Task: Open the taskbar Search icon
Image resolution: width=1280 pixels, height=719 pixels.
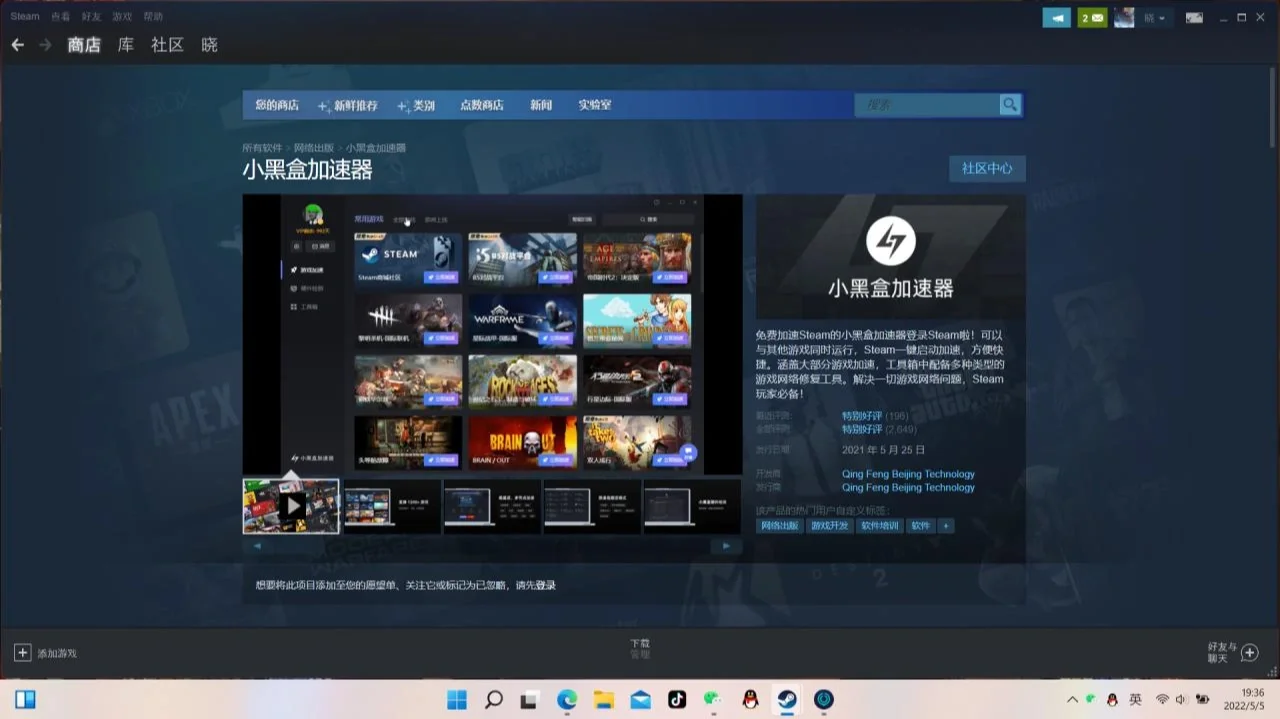Action: (x=493, y=699)
